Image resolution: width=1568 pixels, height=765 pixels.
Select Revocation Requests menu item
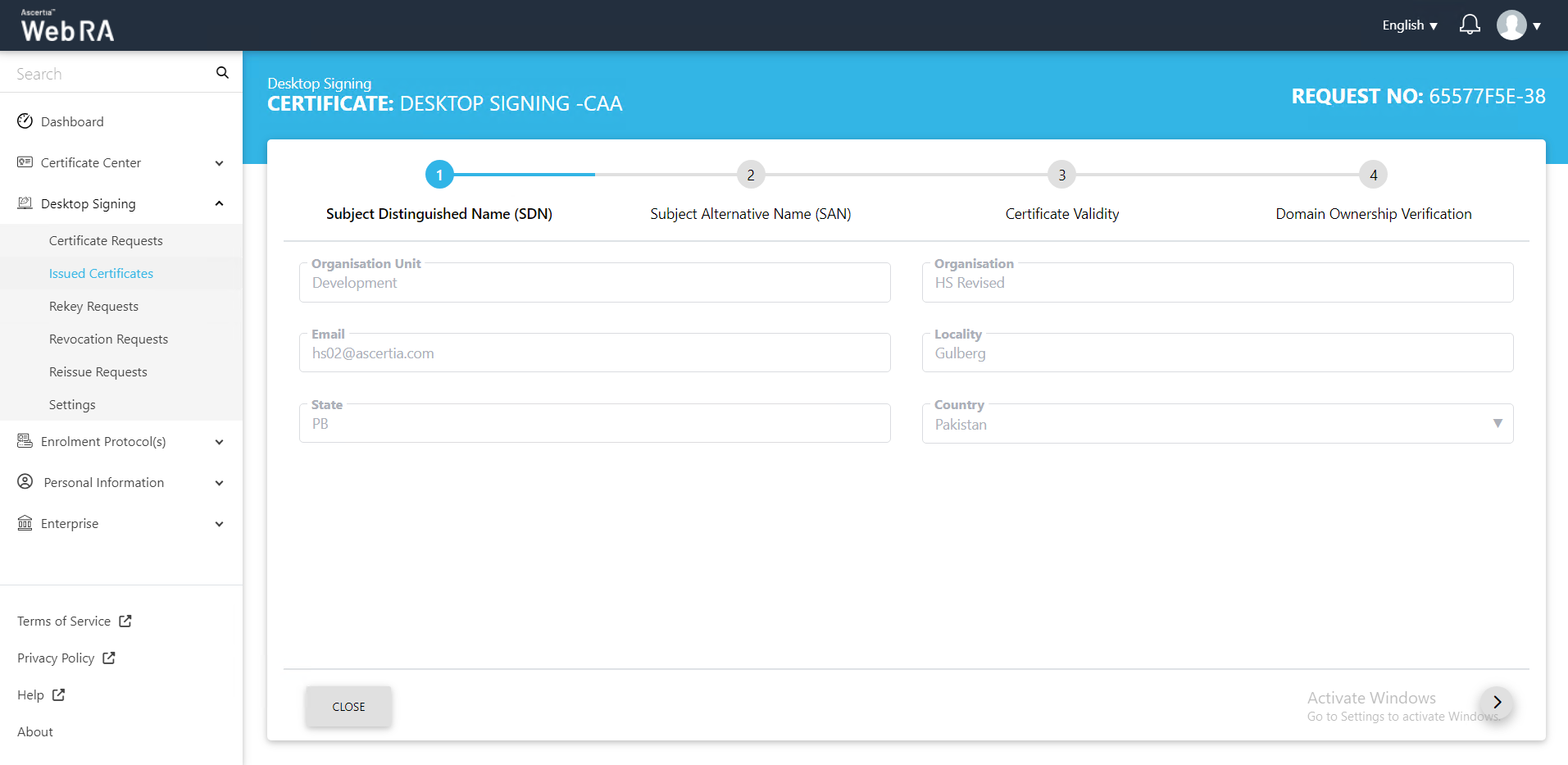pos(108,339)
